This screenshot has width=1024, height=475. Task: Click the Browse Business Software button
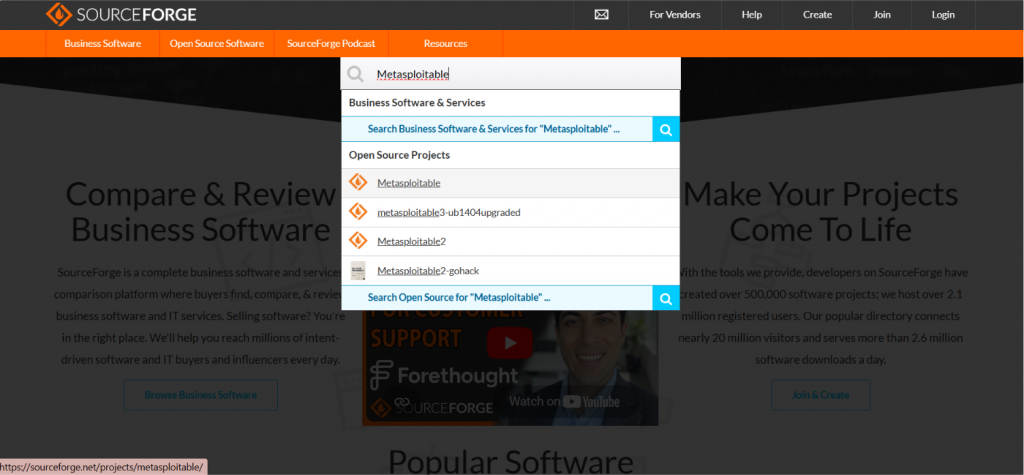pyautogui.click(x=200, y=395)
